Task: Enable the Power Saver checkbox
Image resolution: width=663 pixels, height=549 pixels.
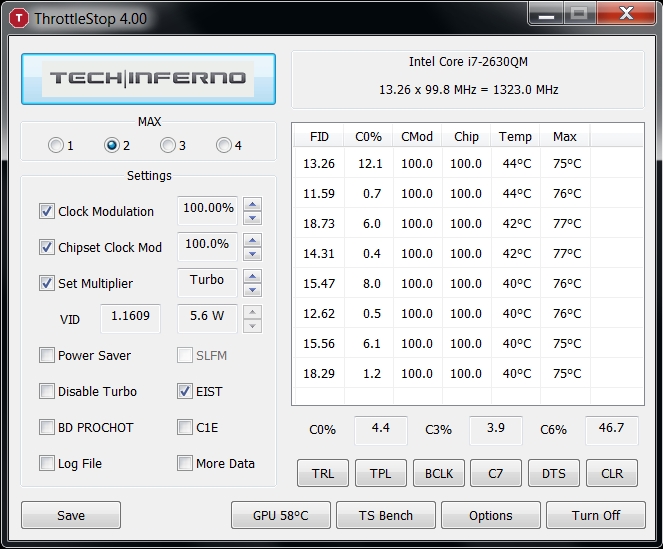Action: (x=47, y=355)
